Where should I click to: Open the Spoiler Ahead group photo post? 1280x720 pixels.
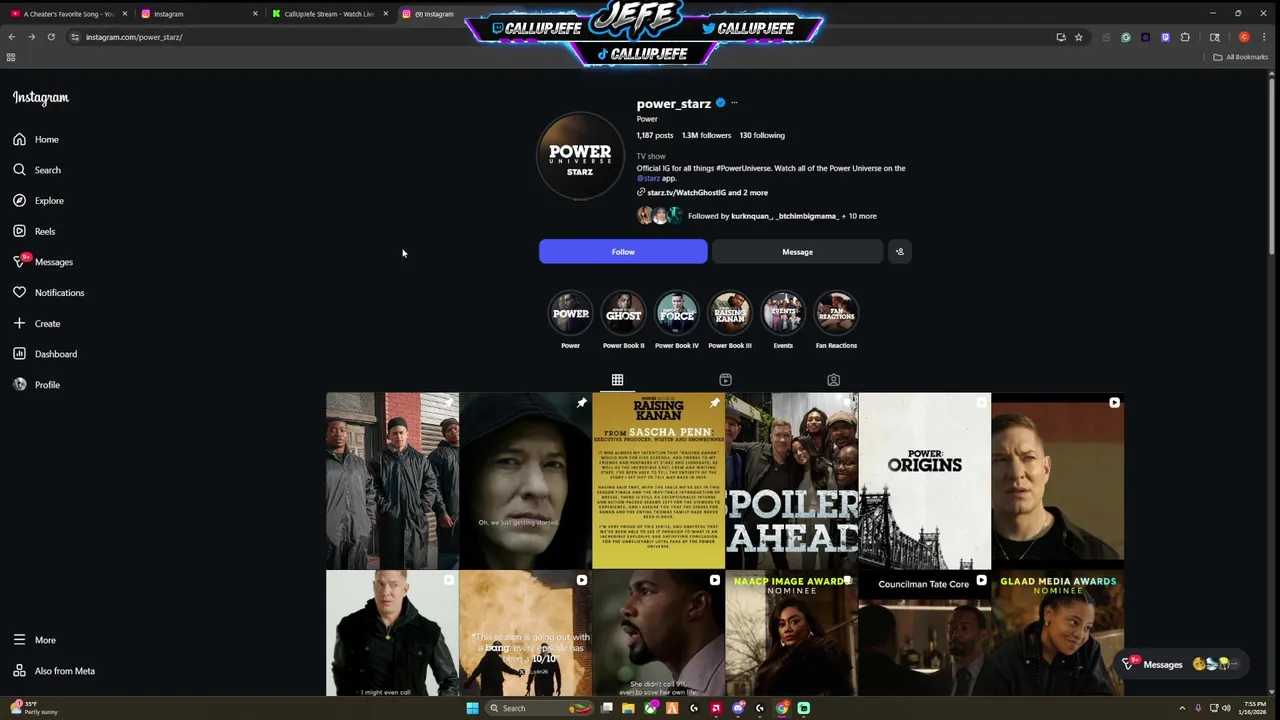[x=791, y=481]
